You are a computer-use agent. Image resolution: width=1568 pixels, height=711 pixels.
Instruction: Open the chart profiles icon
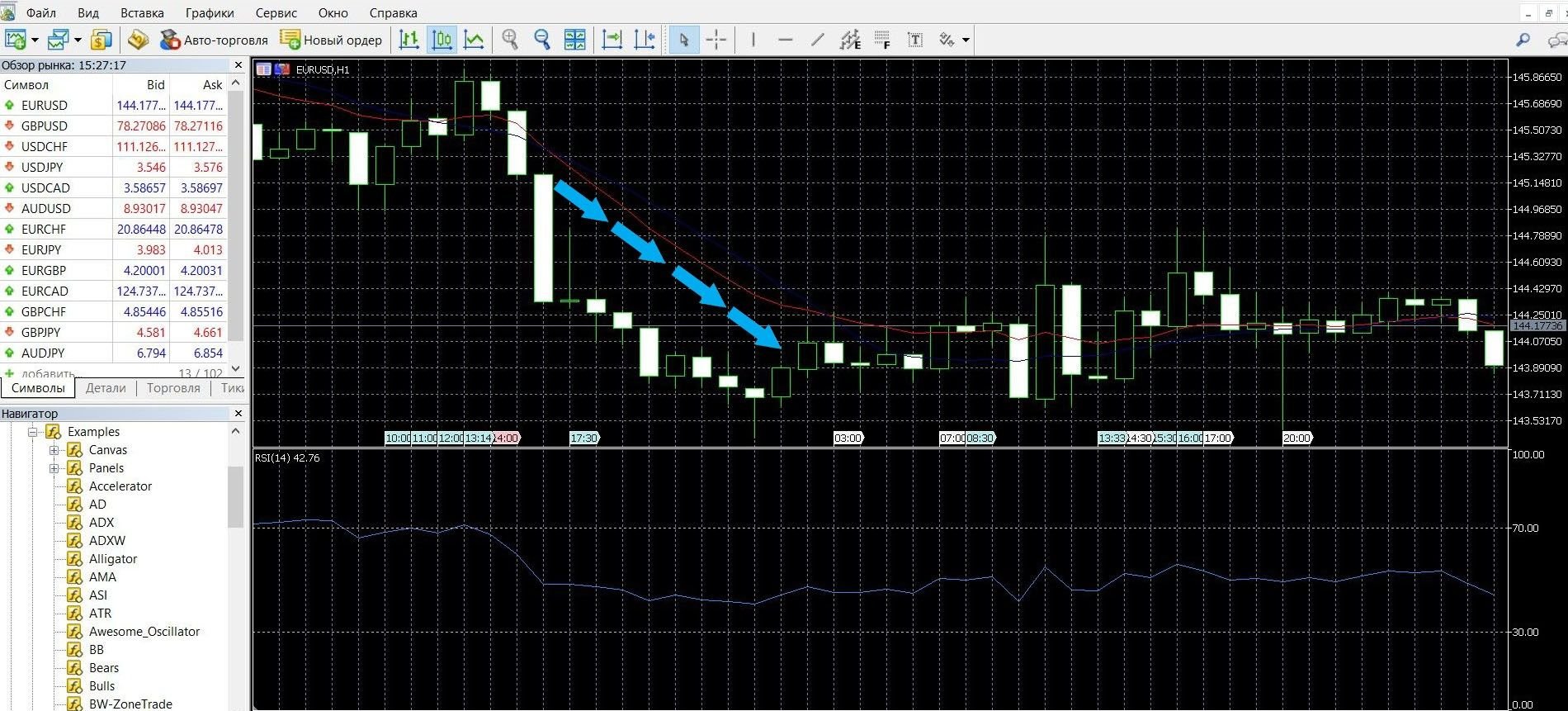point(58,40)
